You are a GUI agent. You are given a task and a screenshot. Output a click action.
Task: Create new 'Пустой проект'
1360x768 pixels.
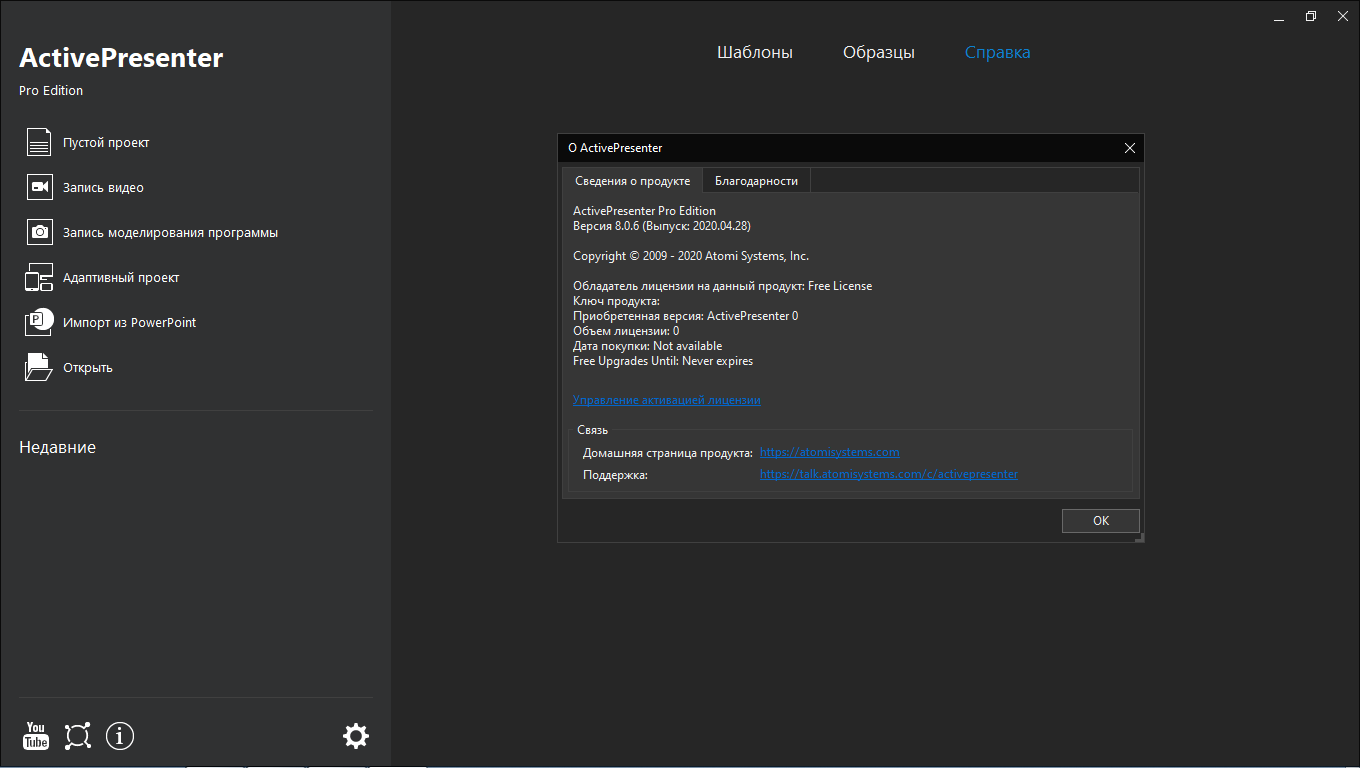[106, 143]
